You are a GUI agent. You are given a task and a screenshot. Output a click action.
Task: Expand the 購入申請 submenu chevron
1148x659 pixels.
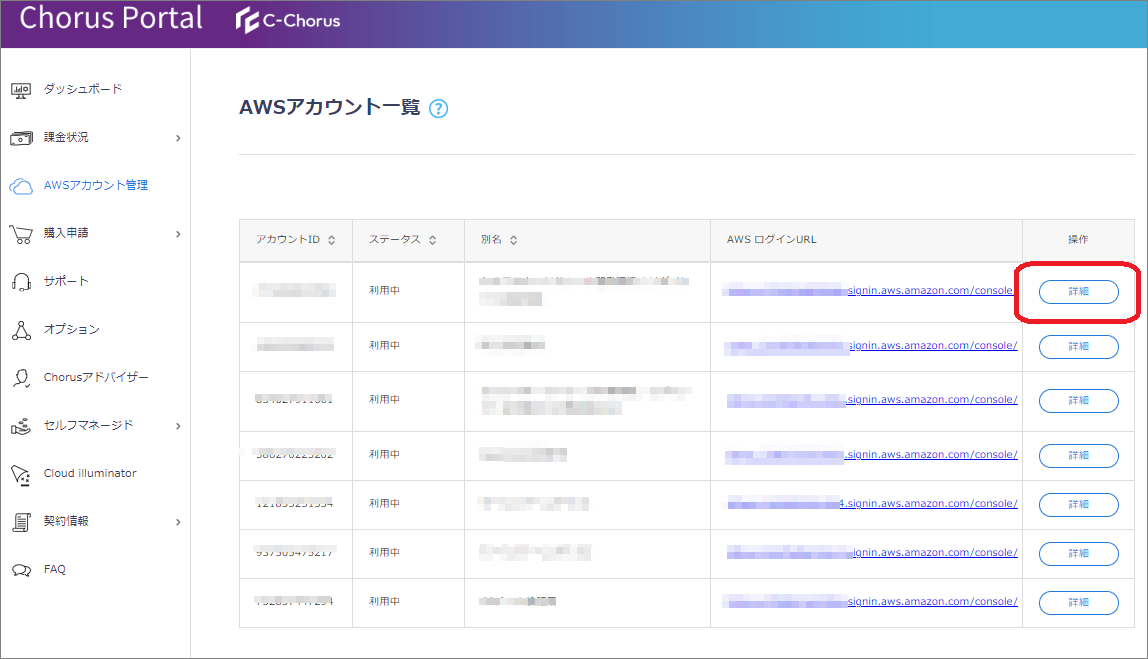click(x=178, y=234)
